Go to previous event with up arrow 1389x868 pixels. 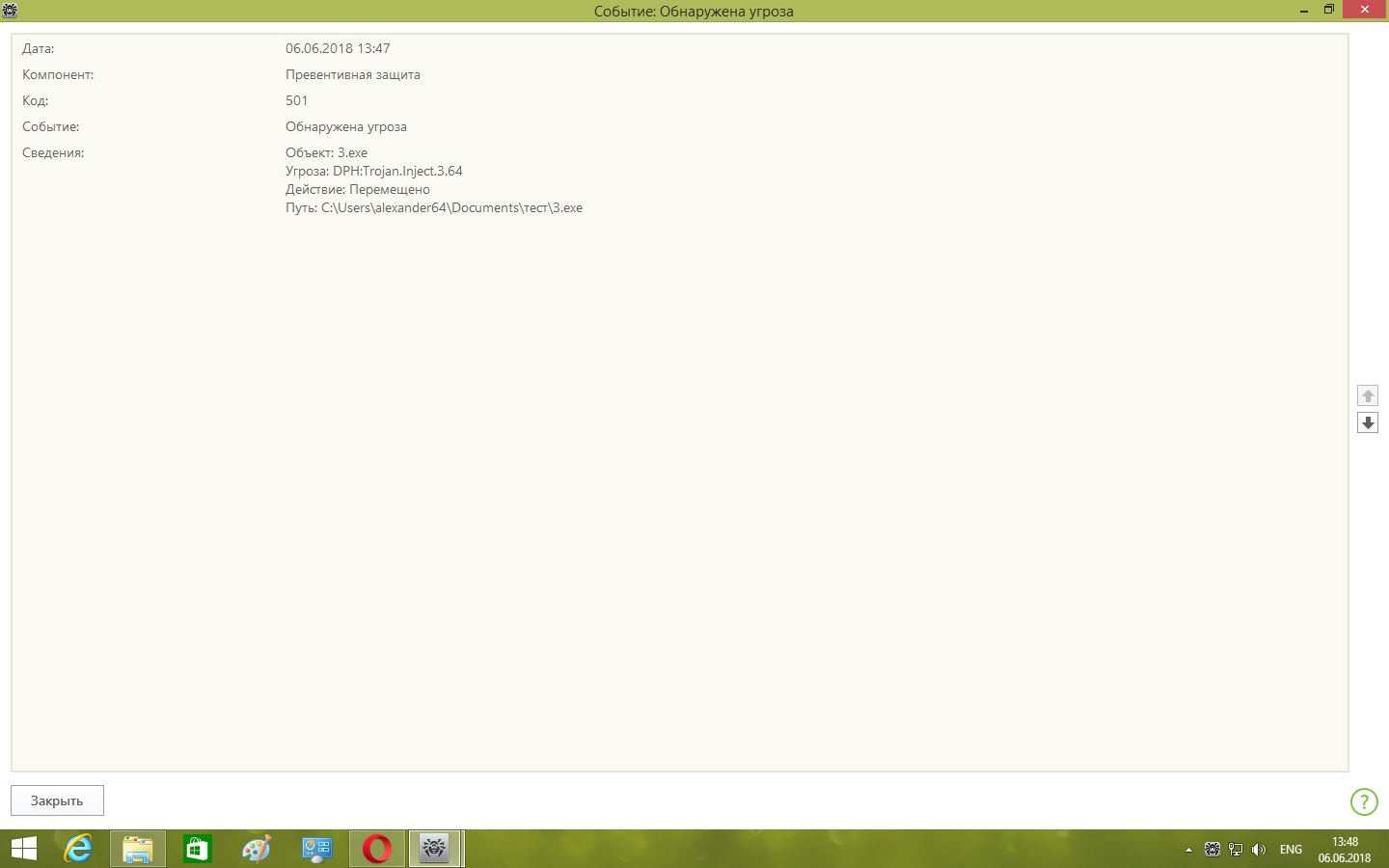(1368, 395)
